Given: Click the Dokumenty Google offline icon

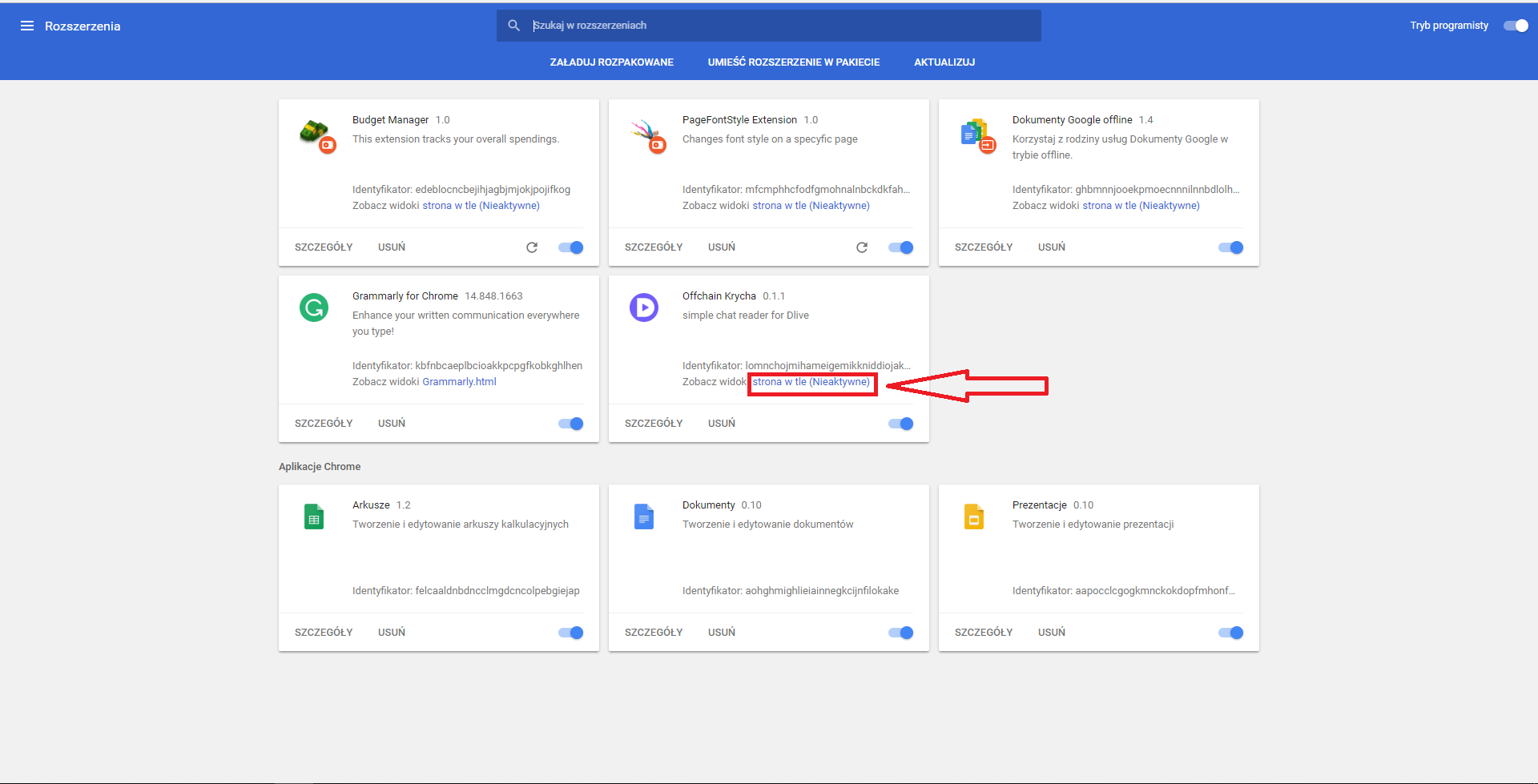Looking at the screenshot, I should tap(976, 135).
